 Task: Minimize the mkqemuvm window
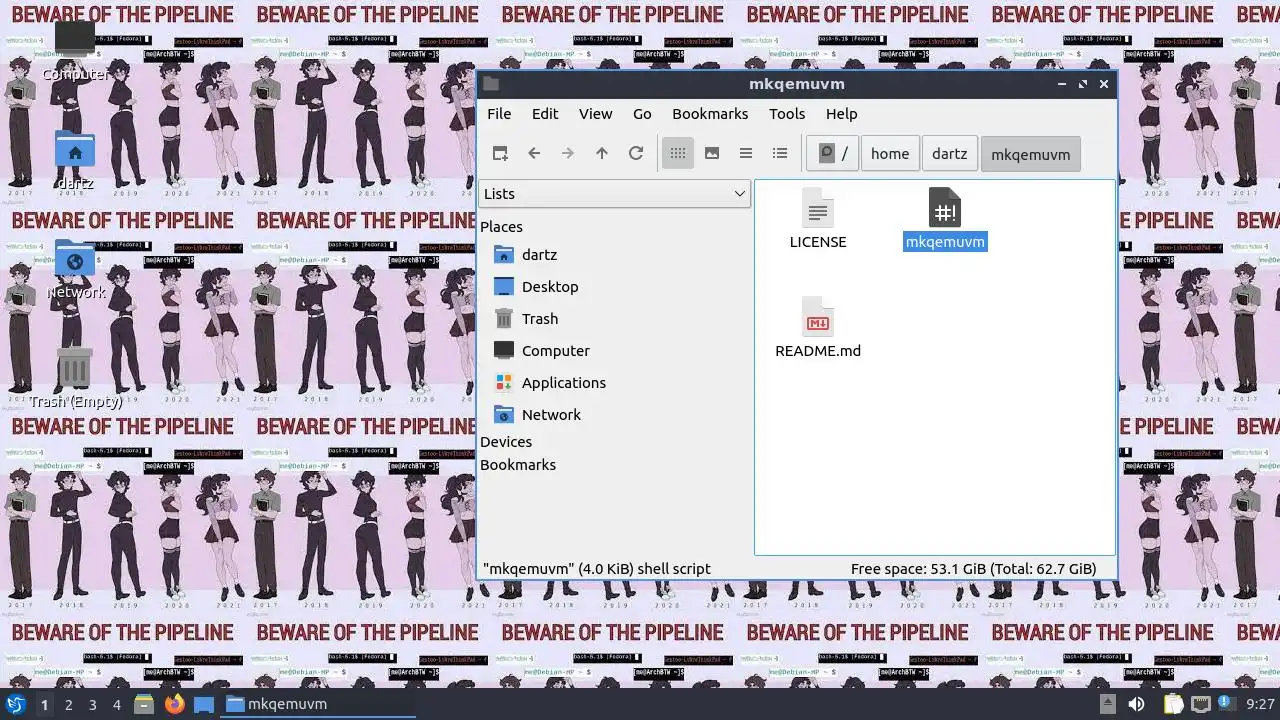tap(1062, 84)
